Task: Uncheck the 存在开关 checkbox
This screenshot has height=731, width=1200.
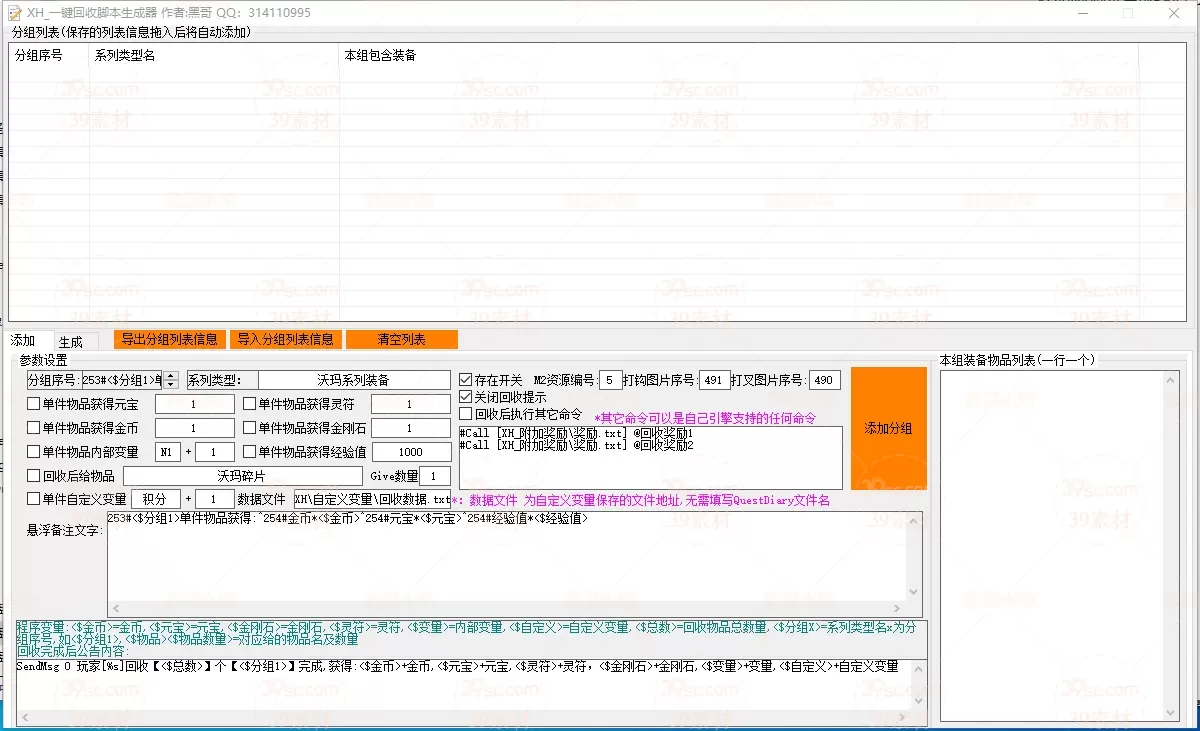Action: [465, 380]
